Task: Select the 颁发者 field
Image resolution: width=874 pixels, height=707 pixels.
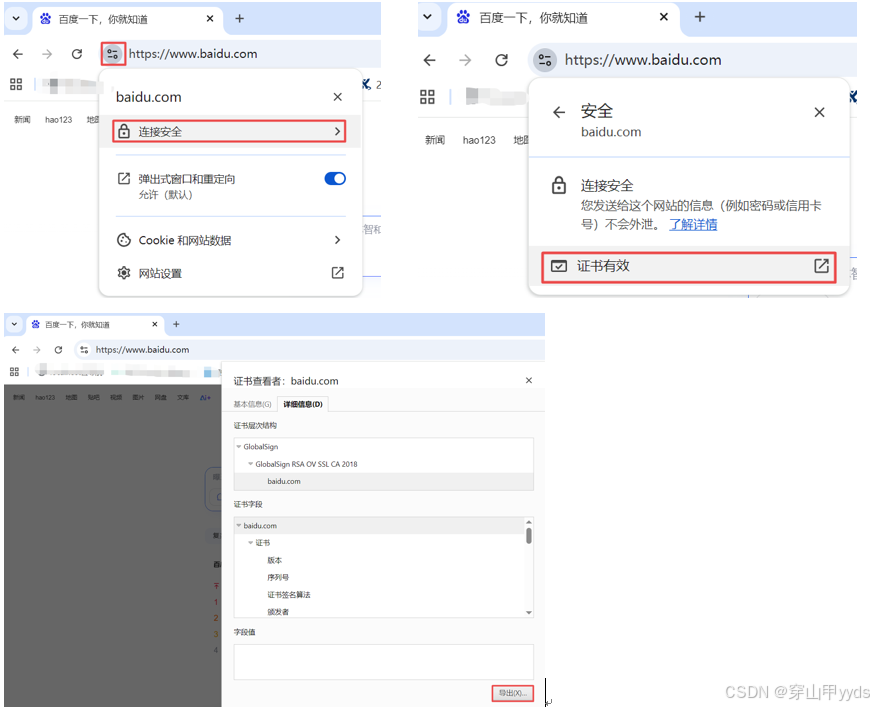Action: click(x=278, y=612)
